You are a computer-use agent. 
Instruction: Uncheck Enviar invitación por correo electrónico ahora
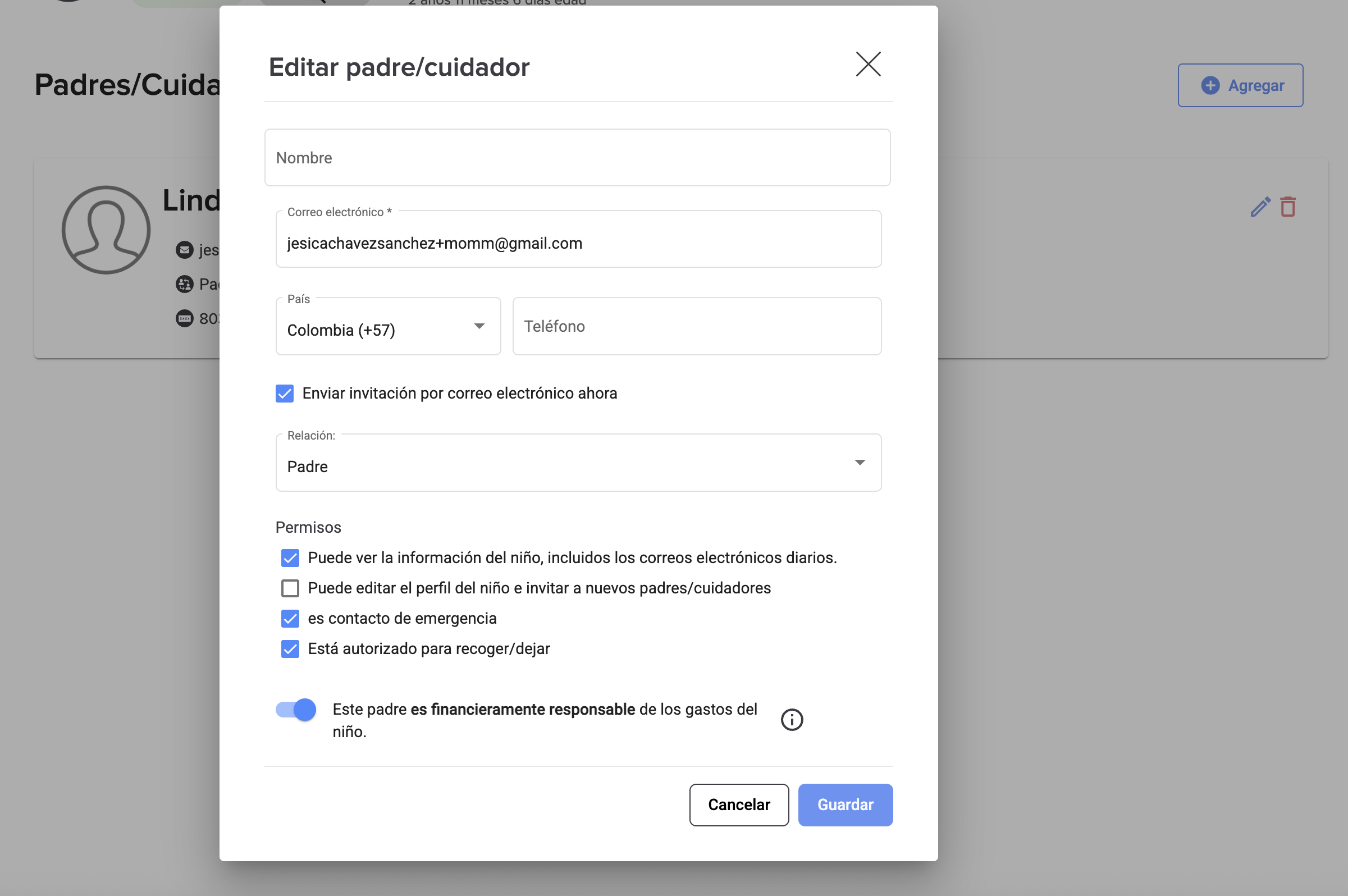(x=285, y=394)
